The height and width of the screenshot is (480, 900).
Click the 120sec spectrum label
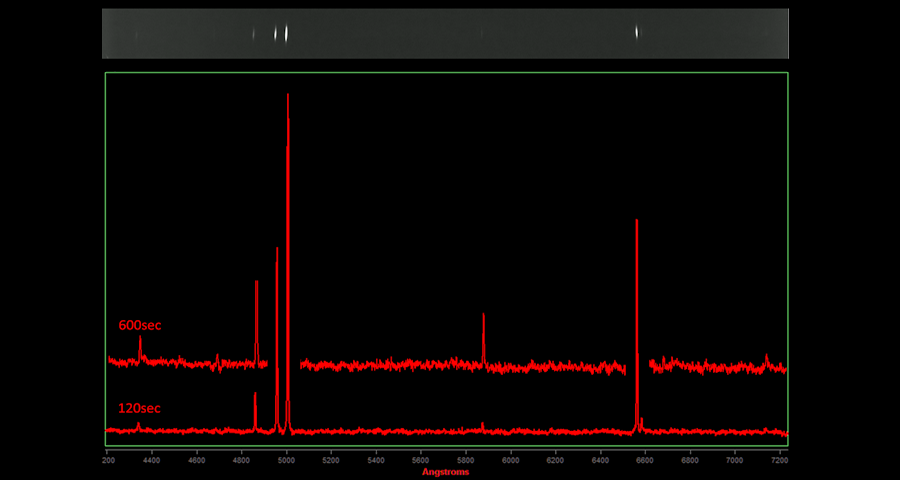coord(139,408)
